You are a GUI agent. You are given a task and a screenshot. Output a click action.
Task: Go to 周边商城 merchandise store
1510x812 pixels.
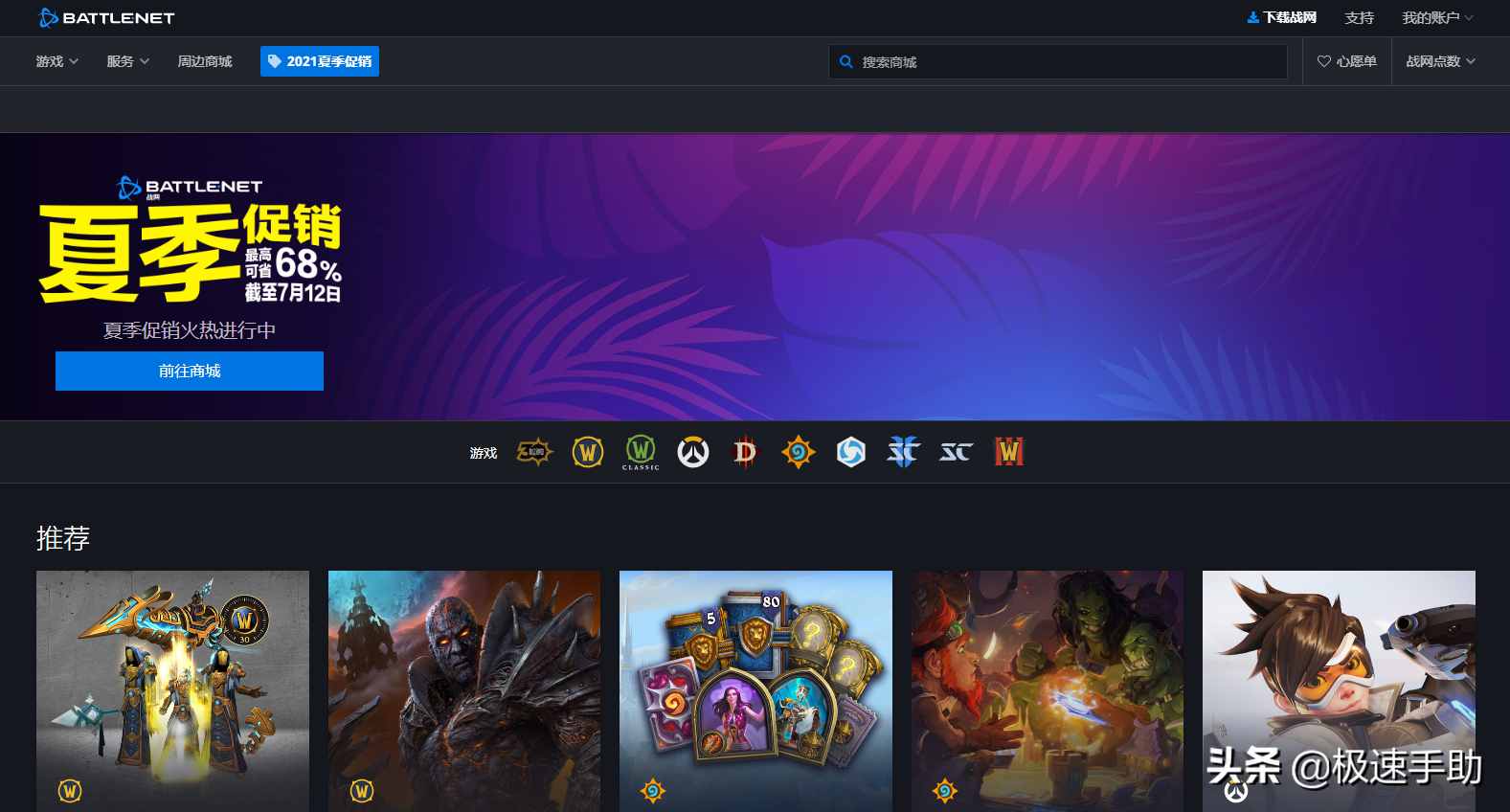pos(205,61)
